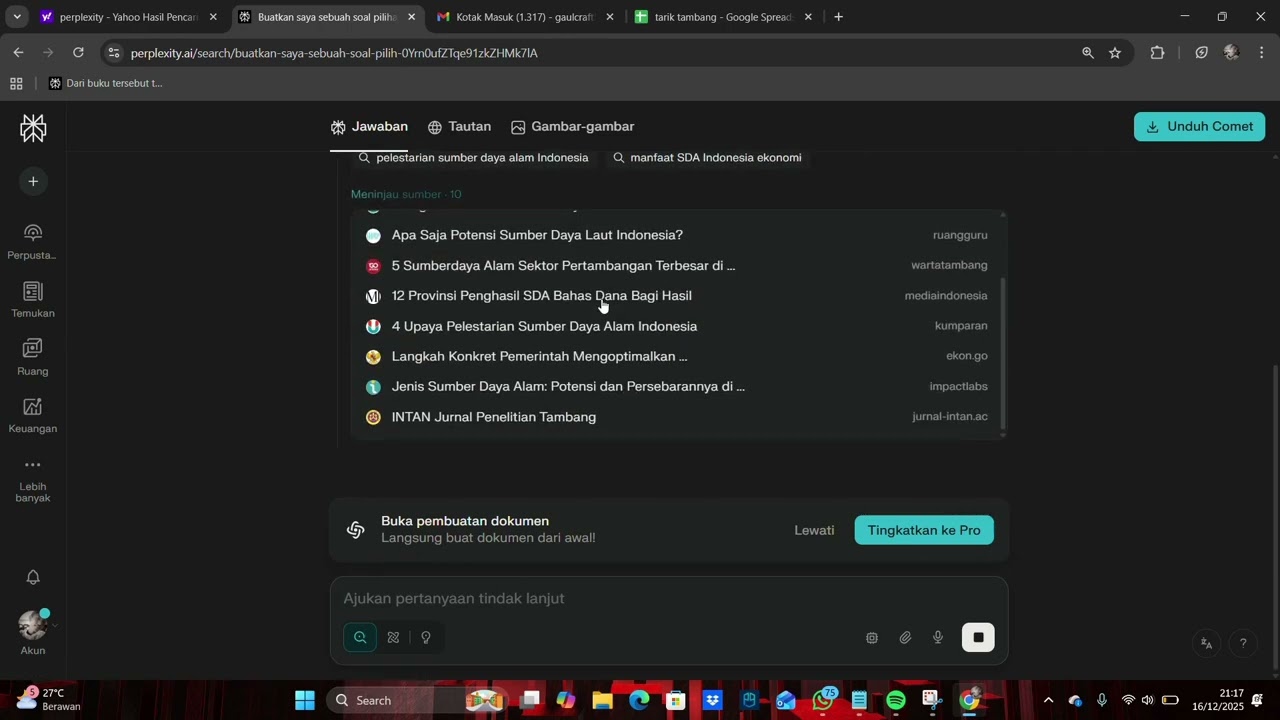
Task: Select the Labs lightbulb mode icon
Action: 426,637
